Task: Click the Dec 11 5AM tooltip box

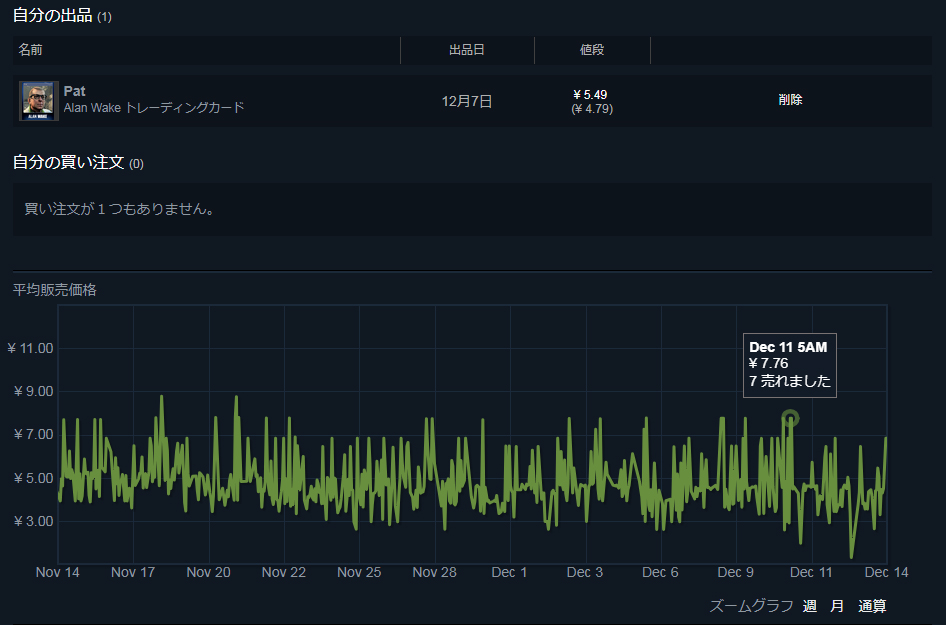Action: coord(790,366)
